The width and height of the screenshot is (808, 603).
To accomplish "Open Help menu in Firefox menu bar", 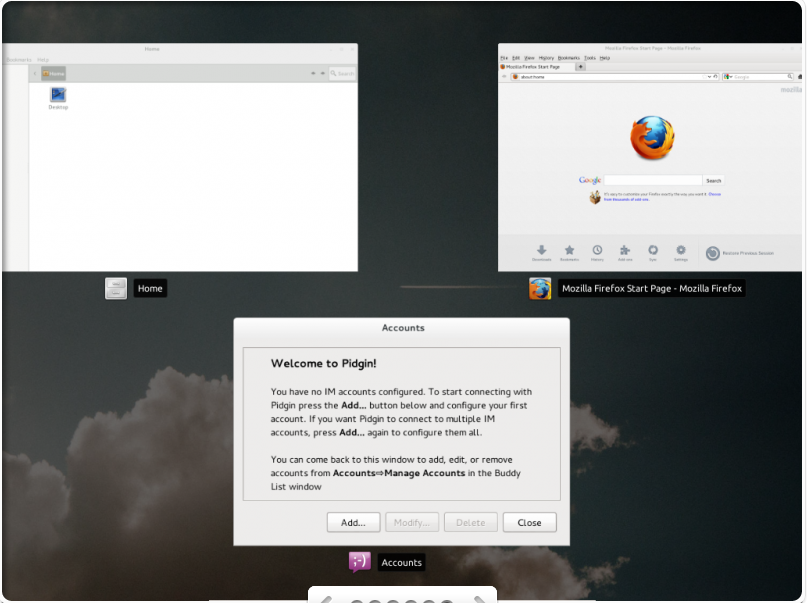I will pos(605,58).
